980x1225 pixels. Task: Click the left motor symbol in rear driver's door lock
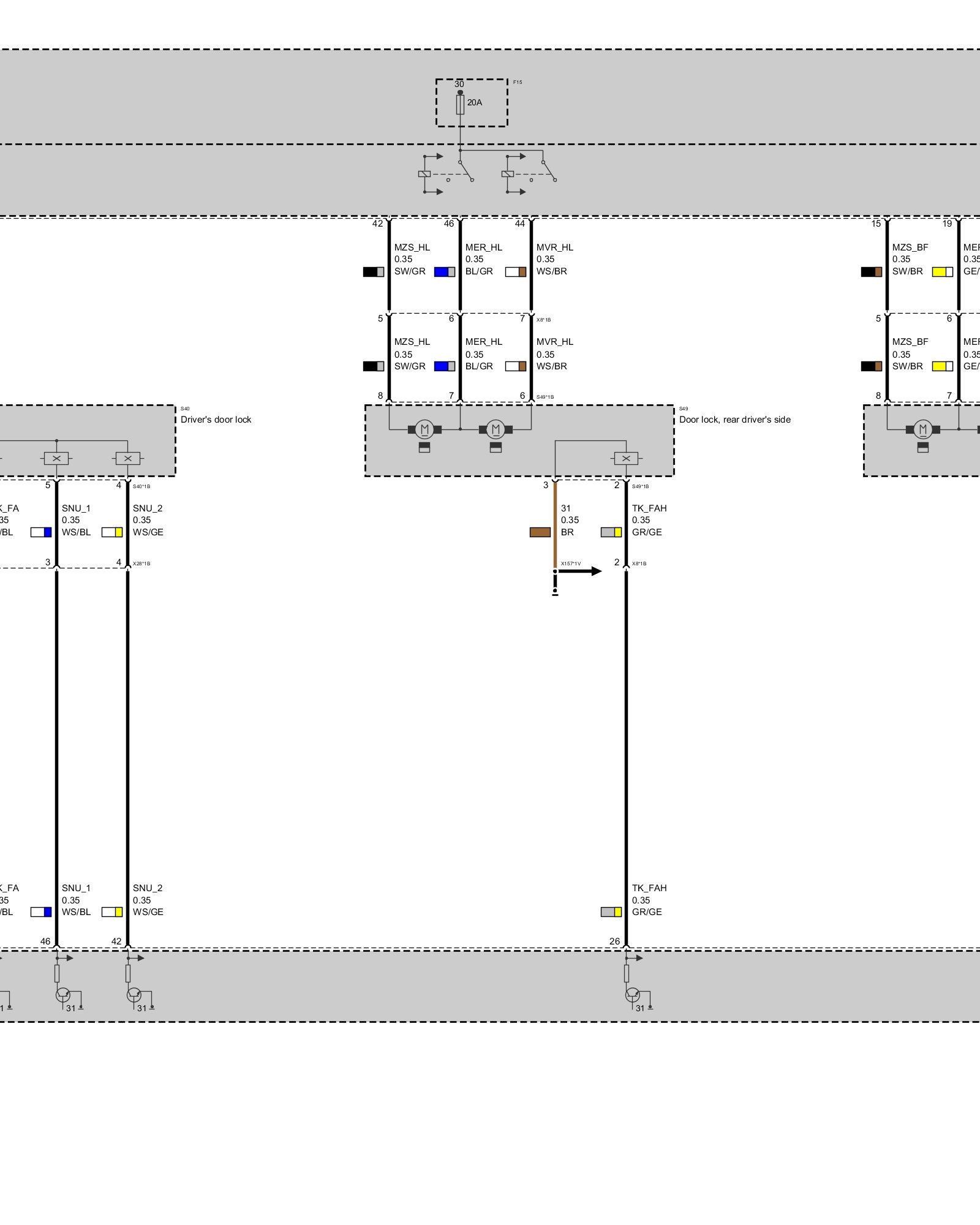[x=424, y=429]
